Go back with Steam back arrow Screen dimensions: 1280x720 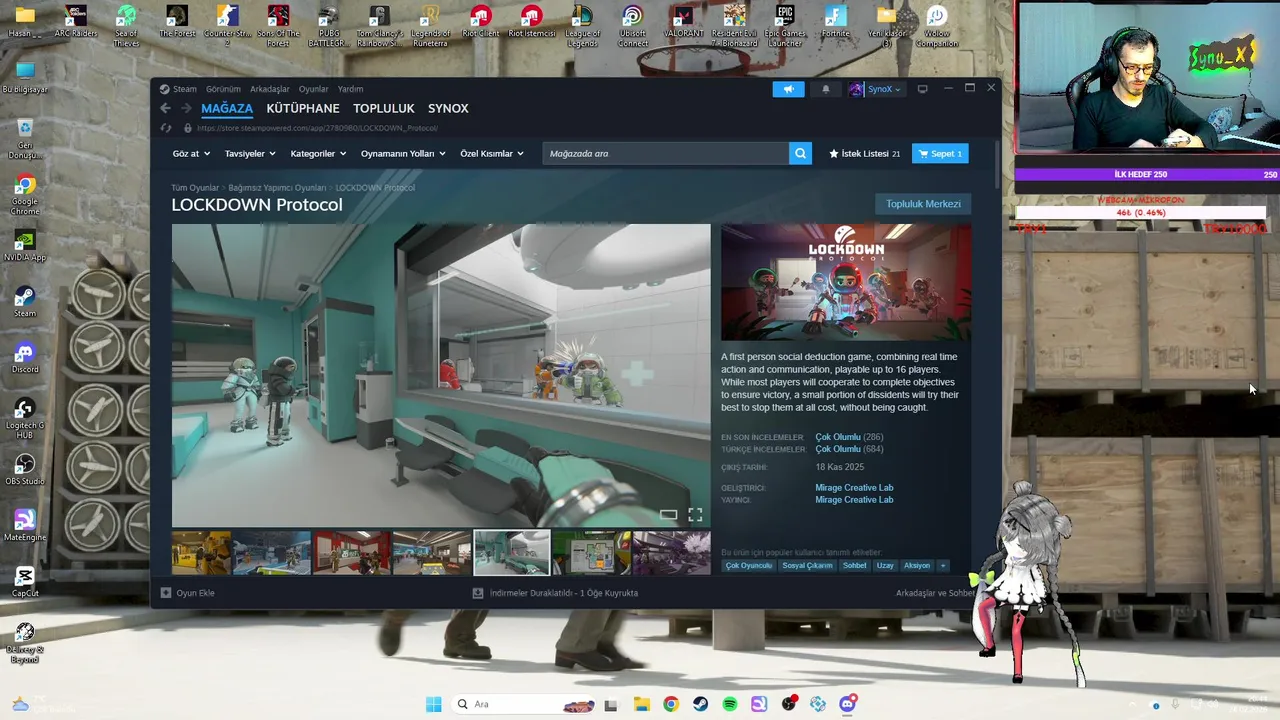click(x=166, y=108)
